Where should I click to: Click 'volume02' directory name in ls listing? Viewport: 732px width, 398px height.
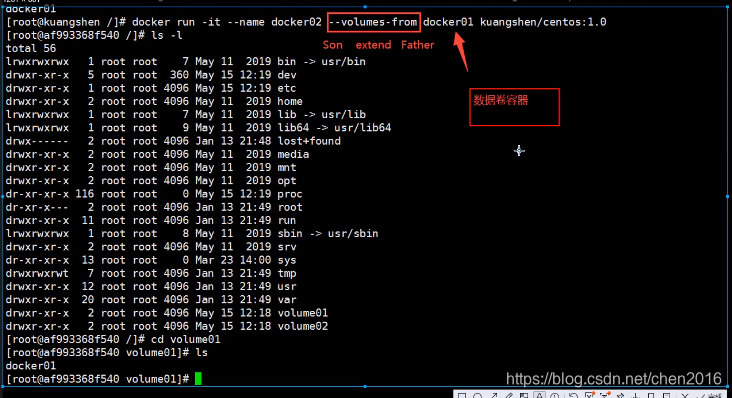pos(303,326)
